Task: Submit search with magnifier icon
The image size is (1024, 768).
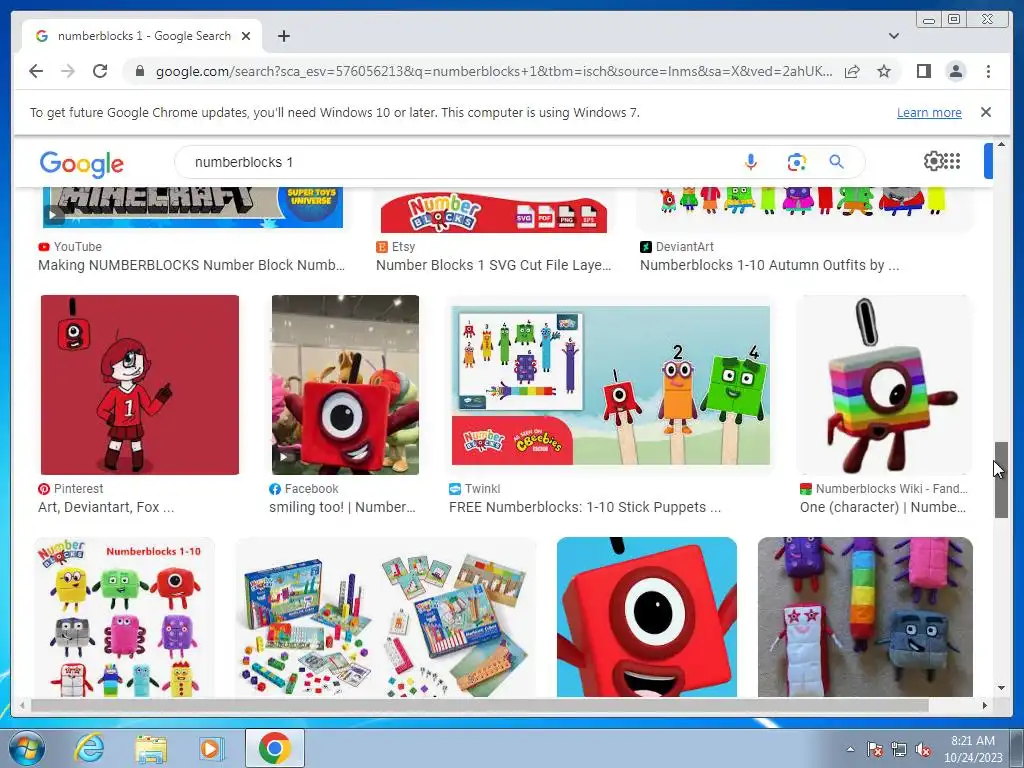Action: tap(837, 162)
